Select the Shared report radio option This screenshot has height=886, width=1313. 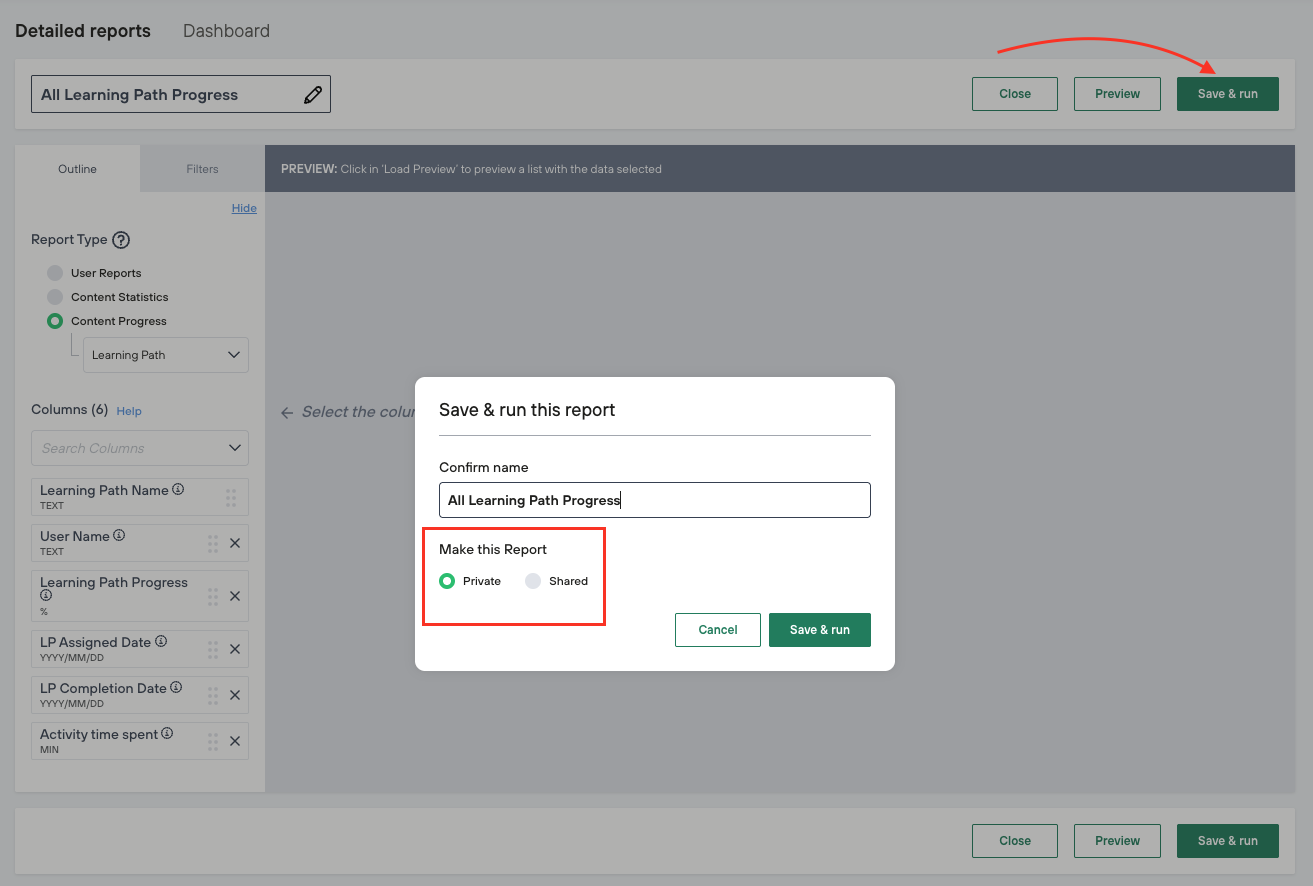point(533,581)
